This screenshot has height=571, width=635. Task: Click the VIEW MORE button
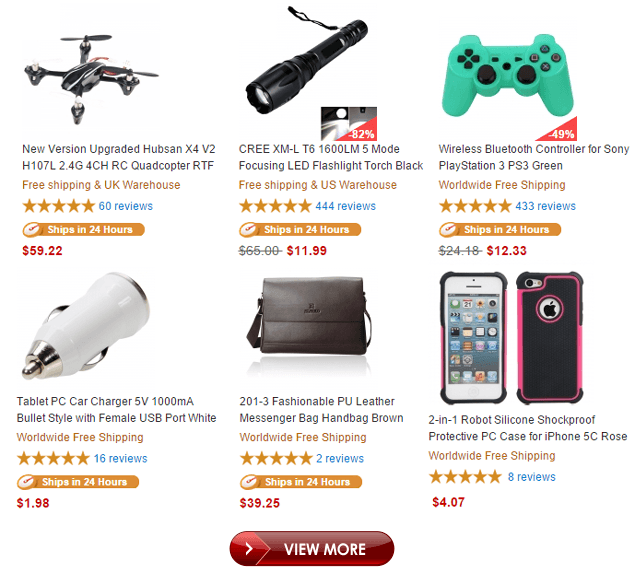coord(311,549)
